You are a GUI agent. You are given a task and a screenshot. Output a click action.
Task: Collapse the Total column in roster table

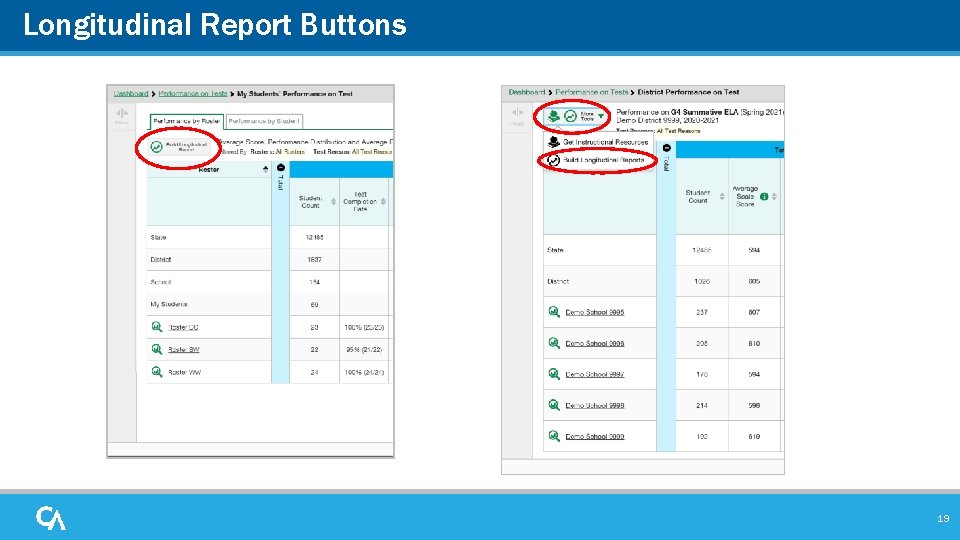pos(280,168)
